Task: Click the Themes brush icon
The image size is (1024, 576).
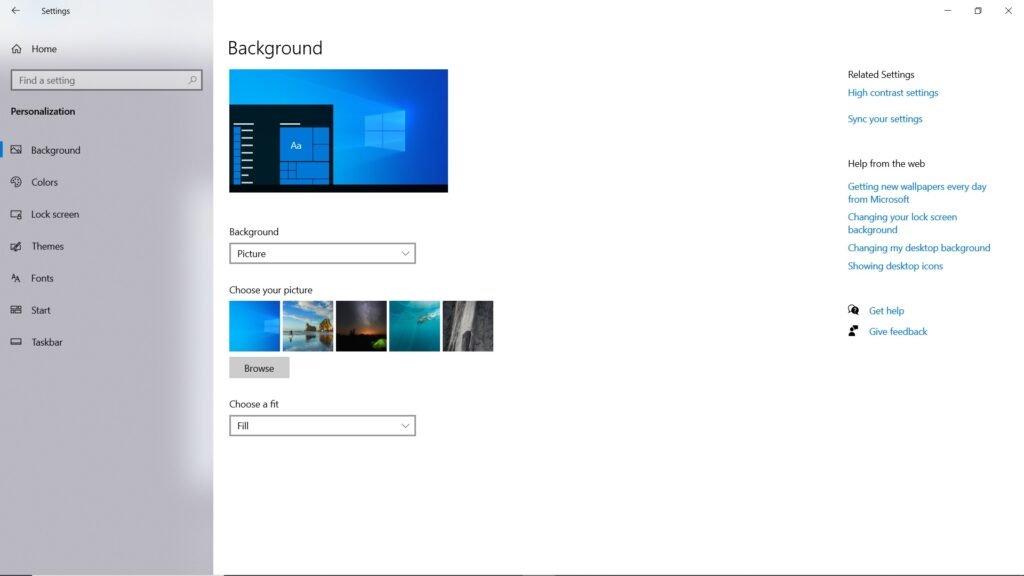Action: click(16, 246)
